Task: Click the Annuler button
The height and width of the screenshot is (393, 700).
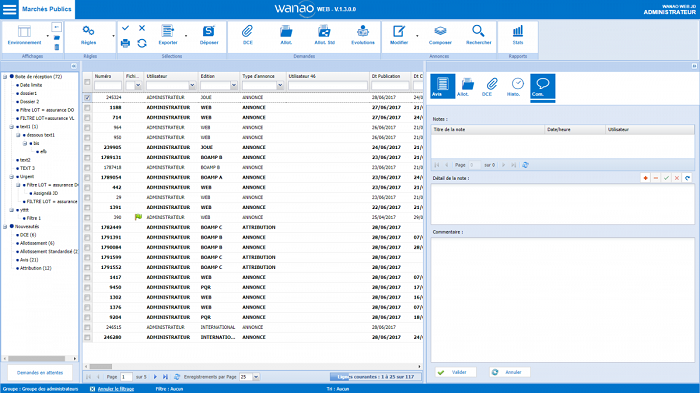Action: click(510, 372)
